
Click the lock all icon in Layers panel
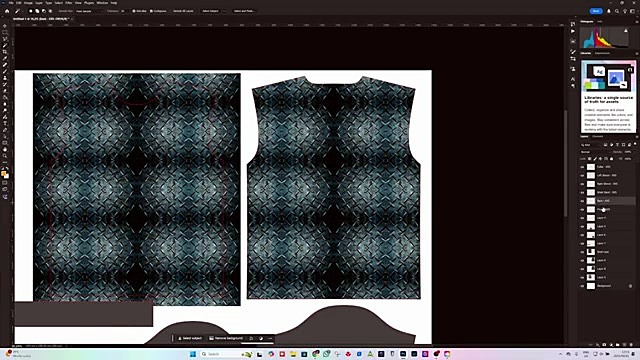(611, 159)
